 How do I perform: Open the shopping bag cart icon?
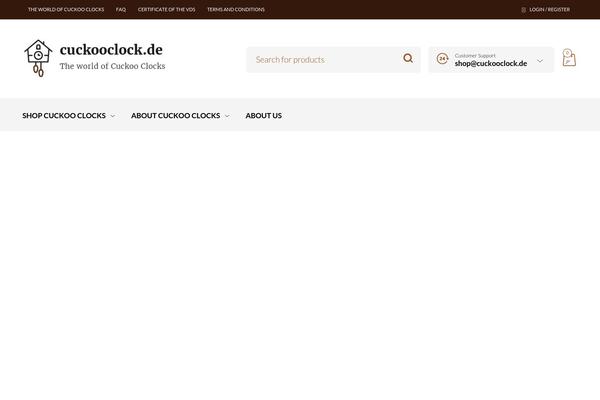pyautogui.click(x=569, y=58)
